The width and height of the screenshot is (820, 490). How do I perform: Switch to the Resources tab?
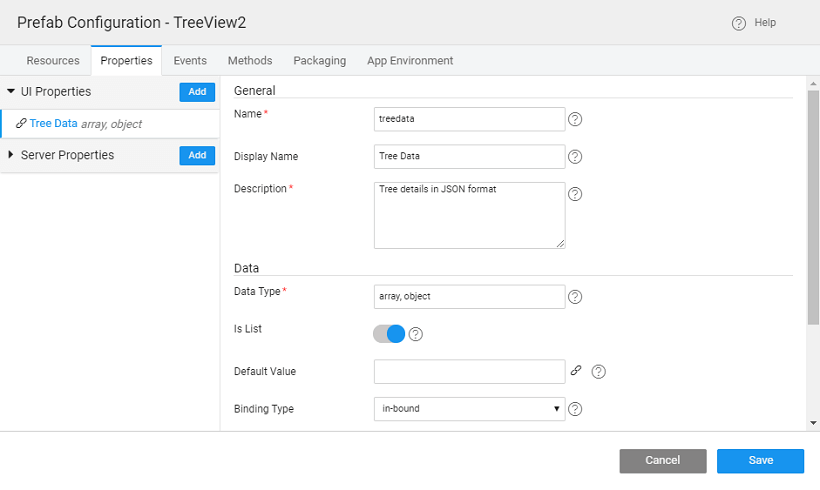(x=53, y=61)
